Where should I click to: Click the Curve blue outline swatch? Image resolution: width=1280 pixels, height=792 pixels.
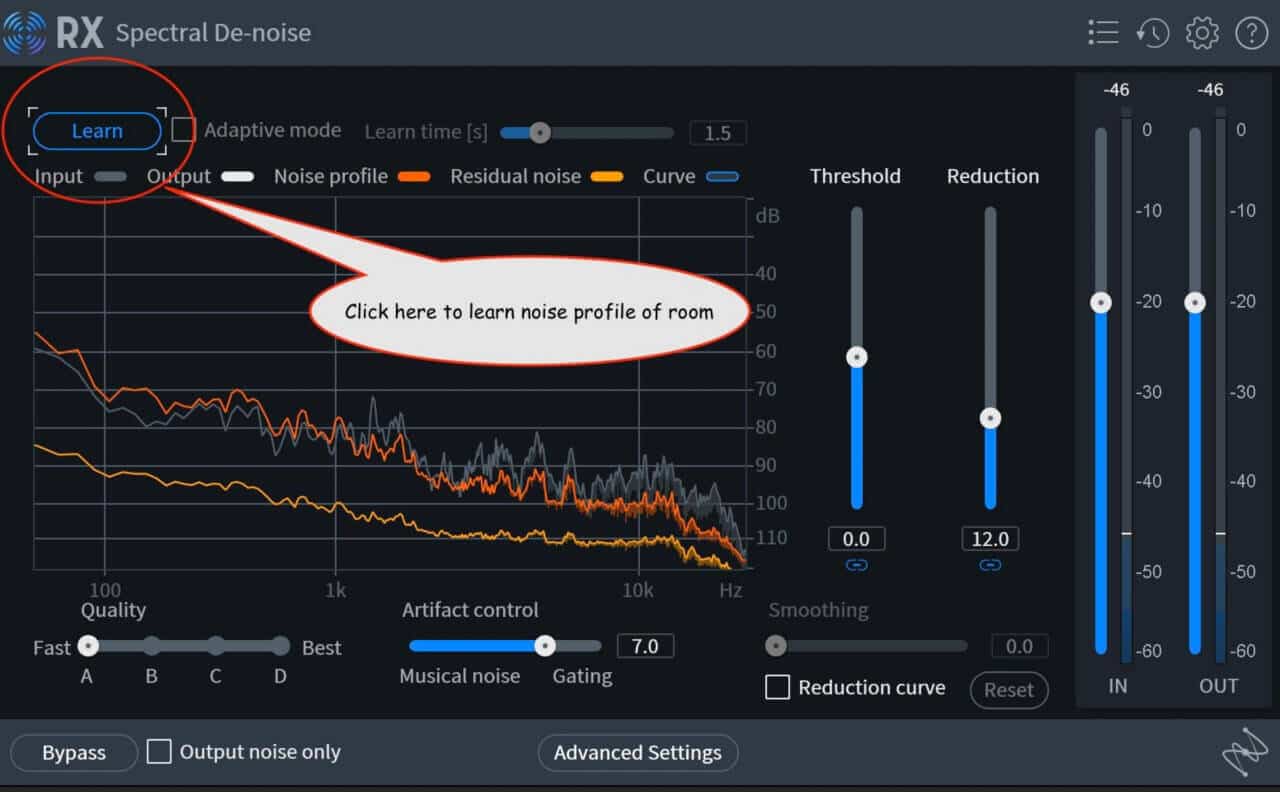coord(722,177)
